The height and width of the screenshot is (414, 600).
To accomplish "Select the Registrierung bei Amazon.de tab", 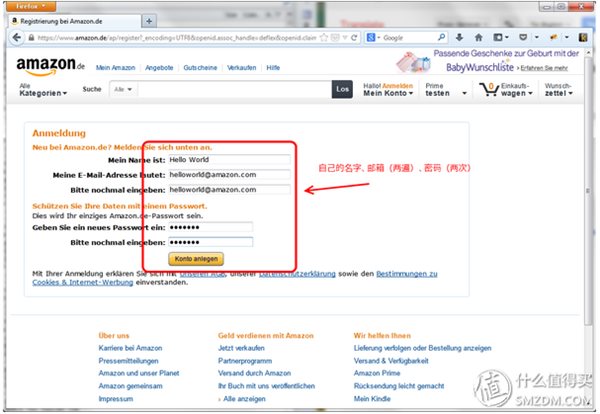I will 75,21.
